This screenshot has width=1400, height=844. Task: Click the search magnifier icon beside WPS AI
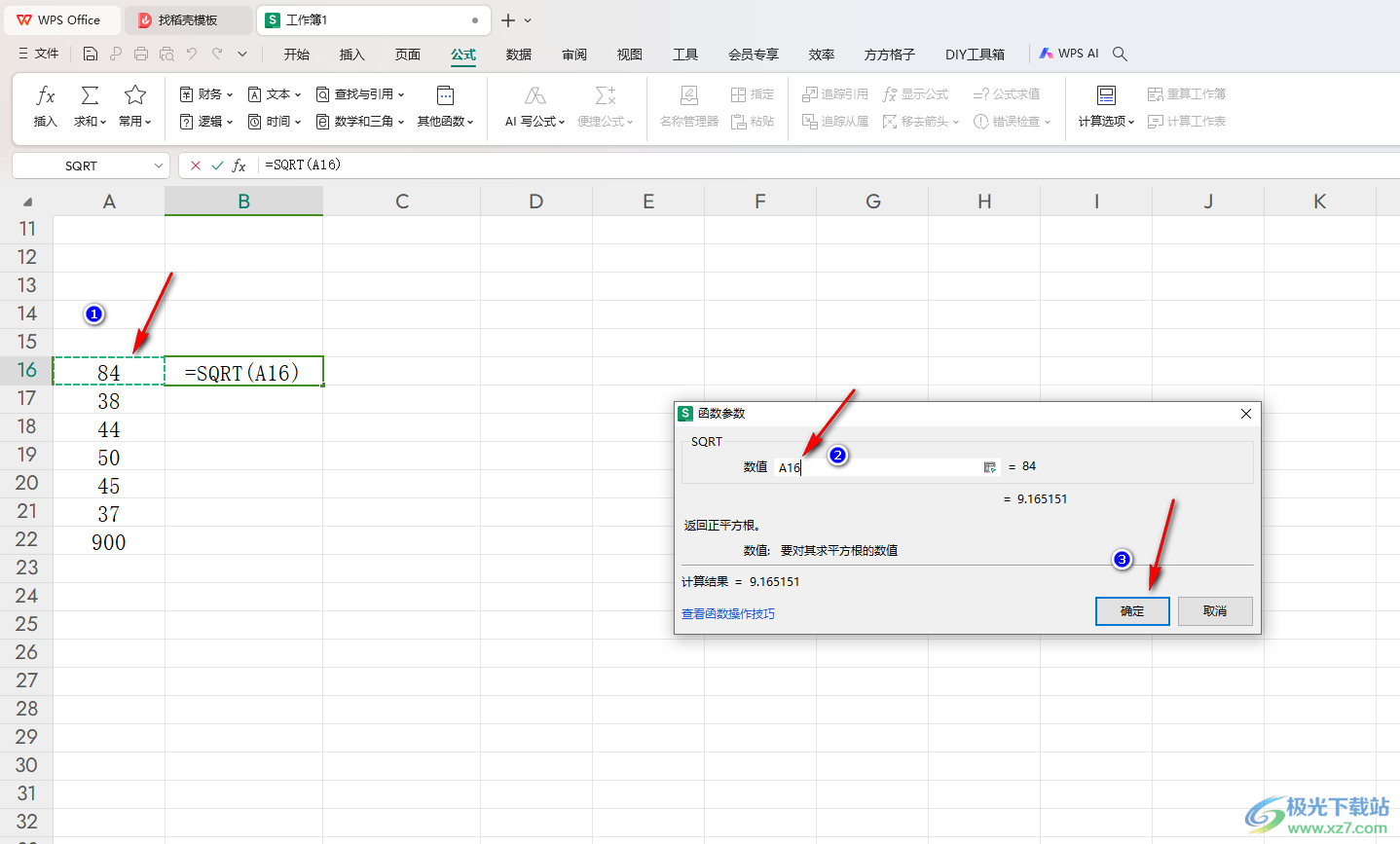click(1120, 54)
